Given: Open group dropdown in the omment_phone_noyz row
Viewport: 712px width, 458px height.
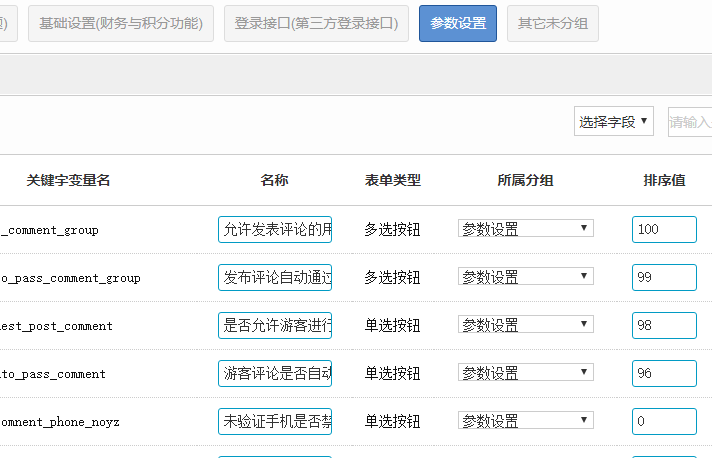Looking at the screenshot, I should click(x=525, y=421).
